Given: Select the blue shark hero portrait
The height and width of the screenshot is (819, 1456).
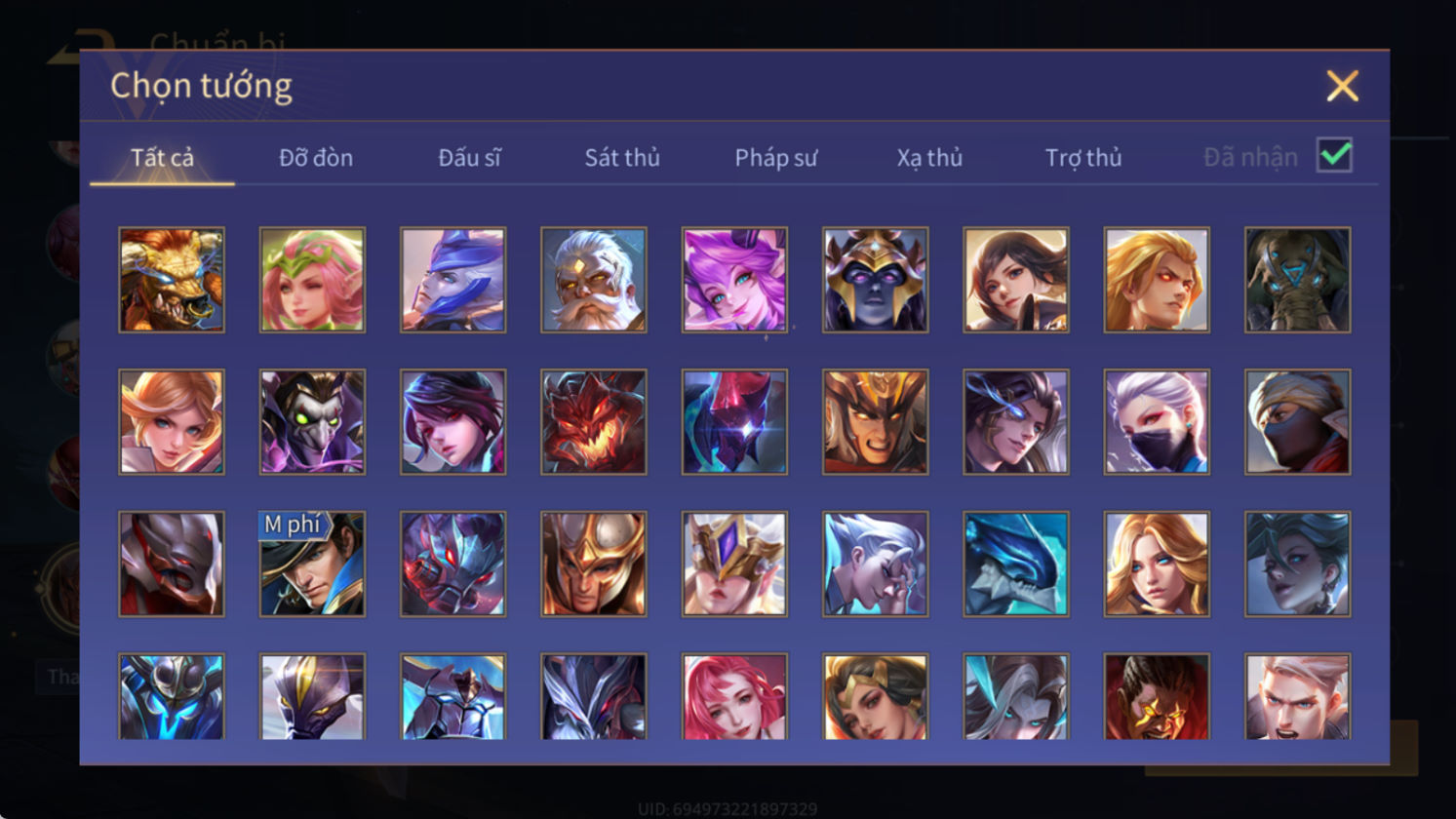Looking at the screenshot, I should coord(1016,565).
